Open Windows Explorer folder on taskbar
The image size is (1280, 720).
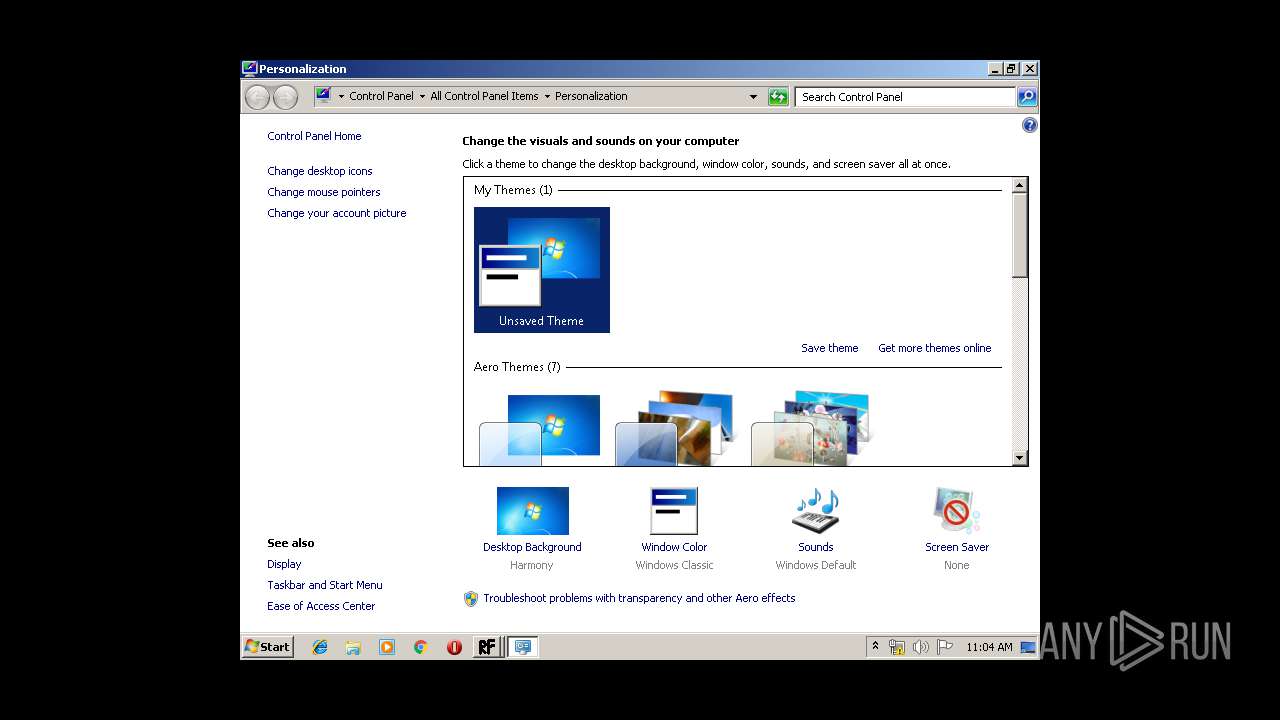coord(353,647)
